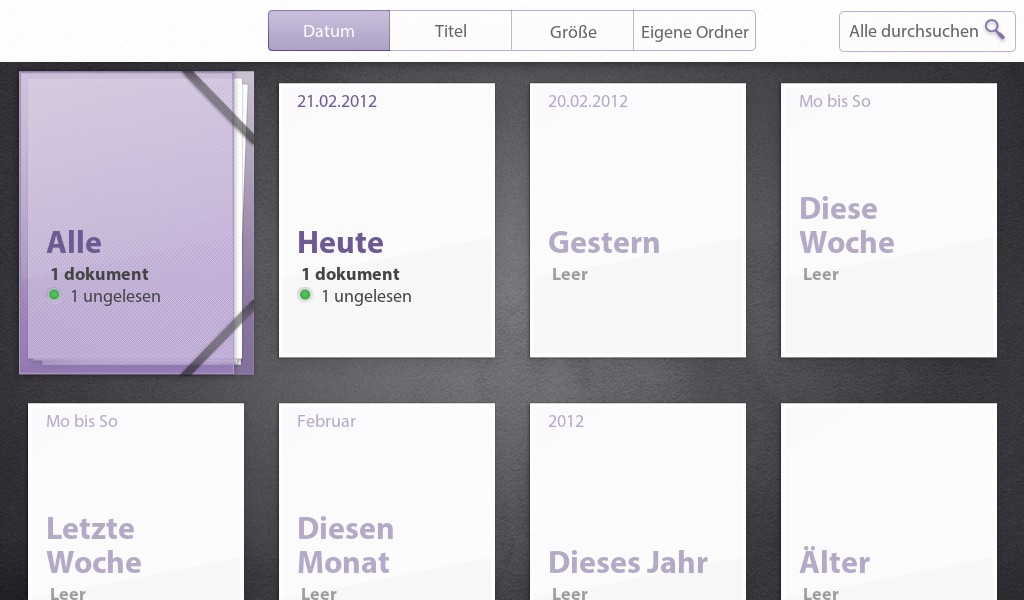Image resolution: width=1024 pixels, height=600 pixels.
Task: Click green unread dot in Alle folder
Action: click(x=54, y=295)
